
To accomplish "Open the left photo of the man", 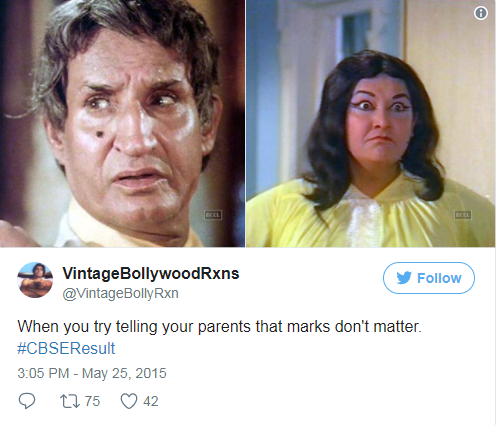I will (x=122, y=123).
